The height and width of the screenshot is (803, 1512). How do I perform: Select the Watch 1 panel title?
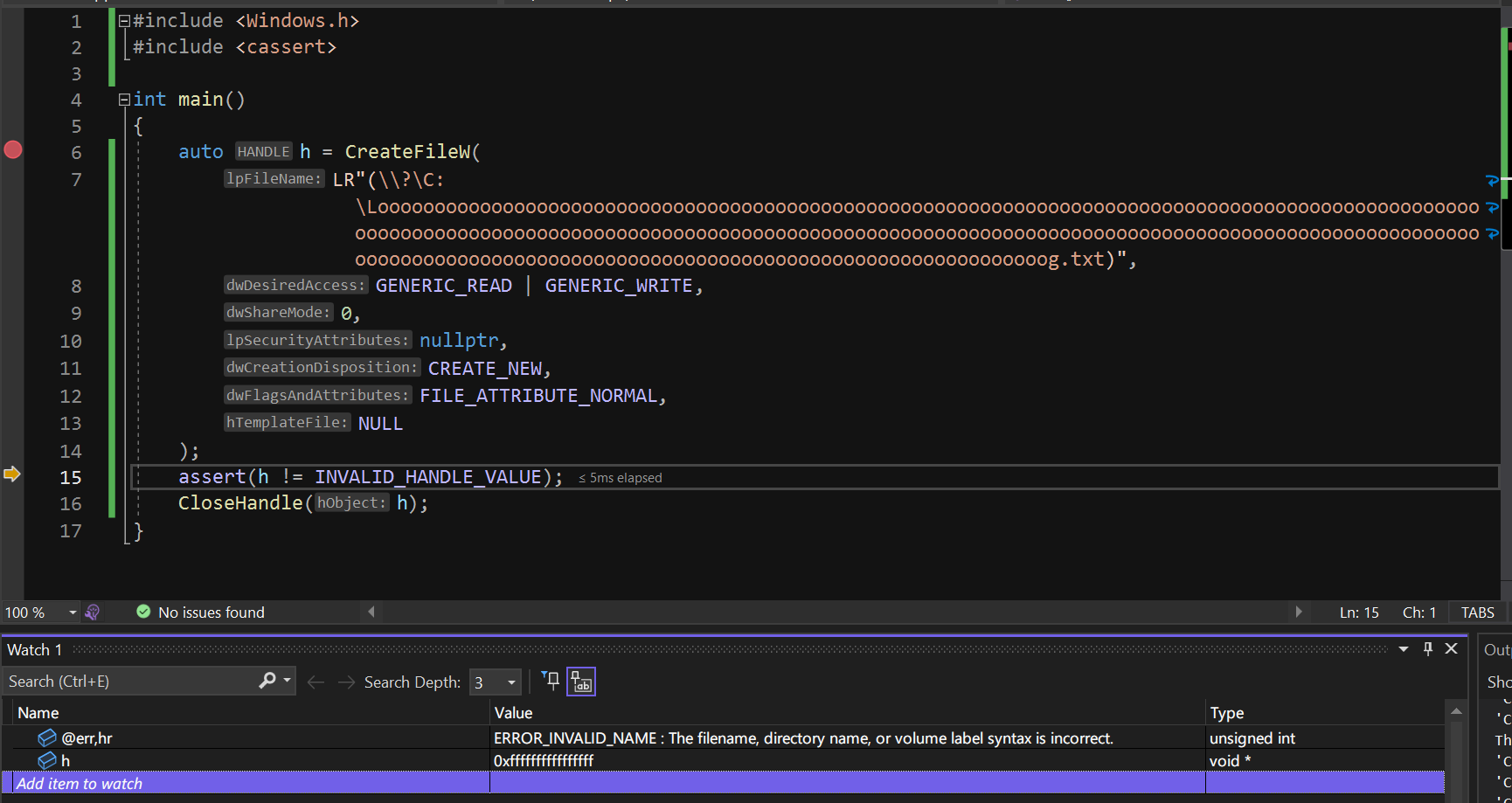(x=35, y=649)
